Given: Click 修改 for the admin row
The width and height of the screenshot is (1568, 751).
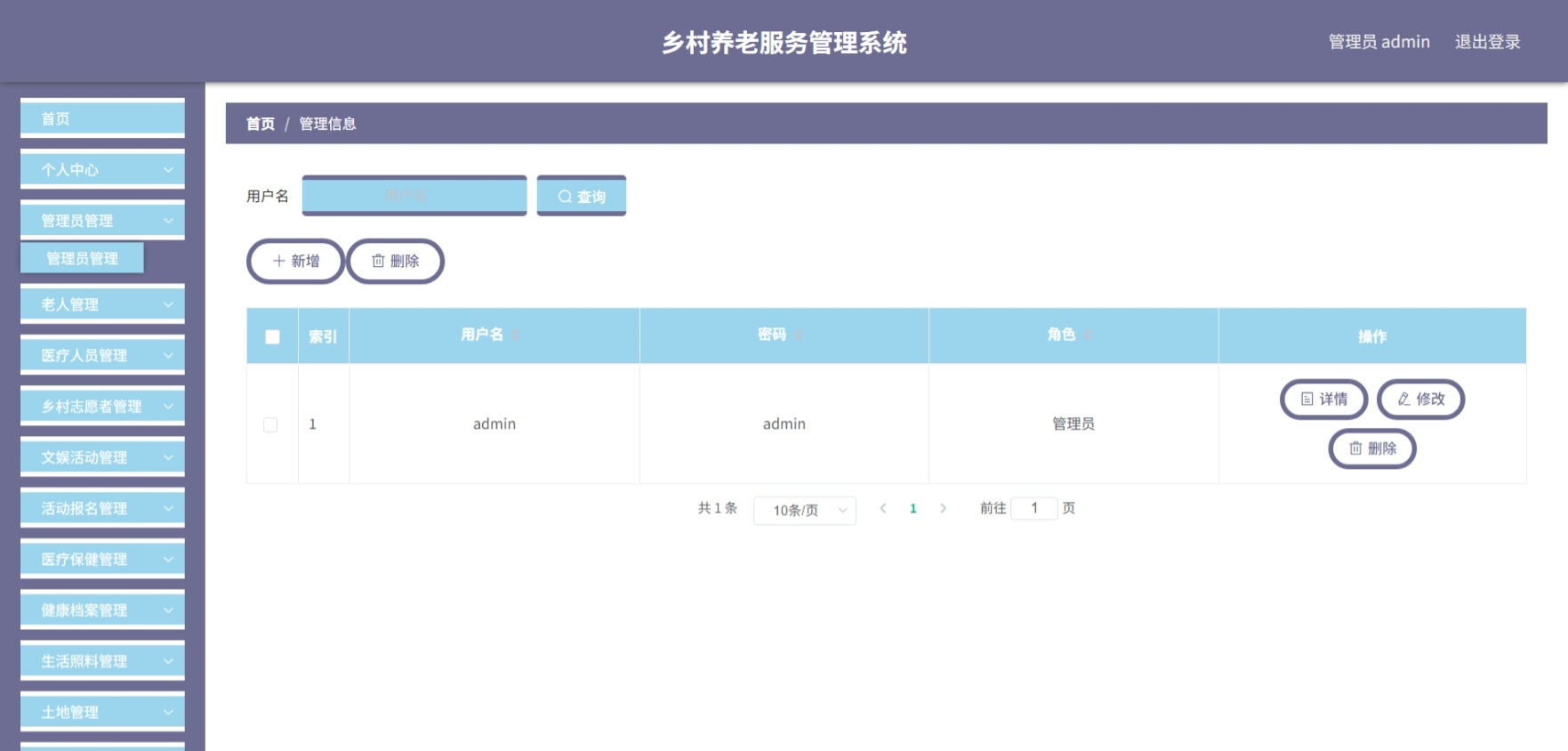Looking at the screenshot, I should pyautogui.click(x=1420, y=399).
